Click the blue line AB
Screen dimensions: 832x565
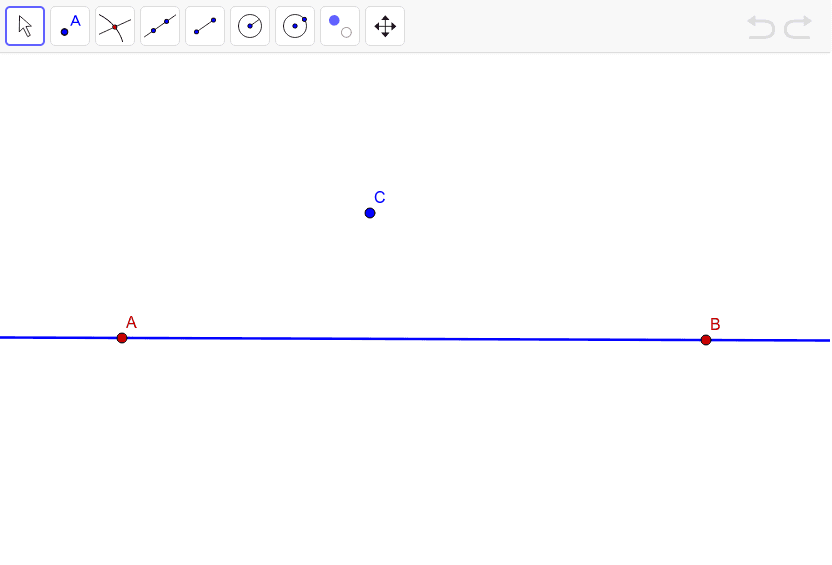coord(414,338)
